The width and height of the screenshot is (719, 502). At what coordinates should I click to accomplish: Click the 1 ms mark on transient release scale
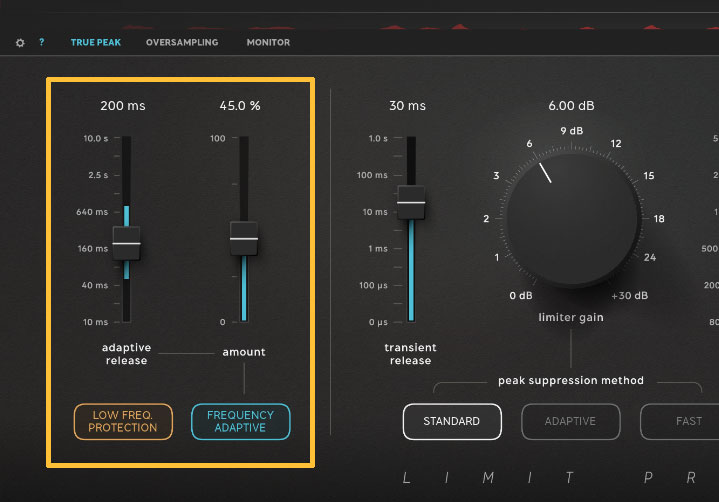coord(378,248)
